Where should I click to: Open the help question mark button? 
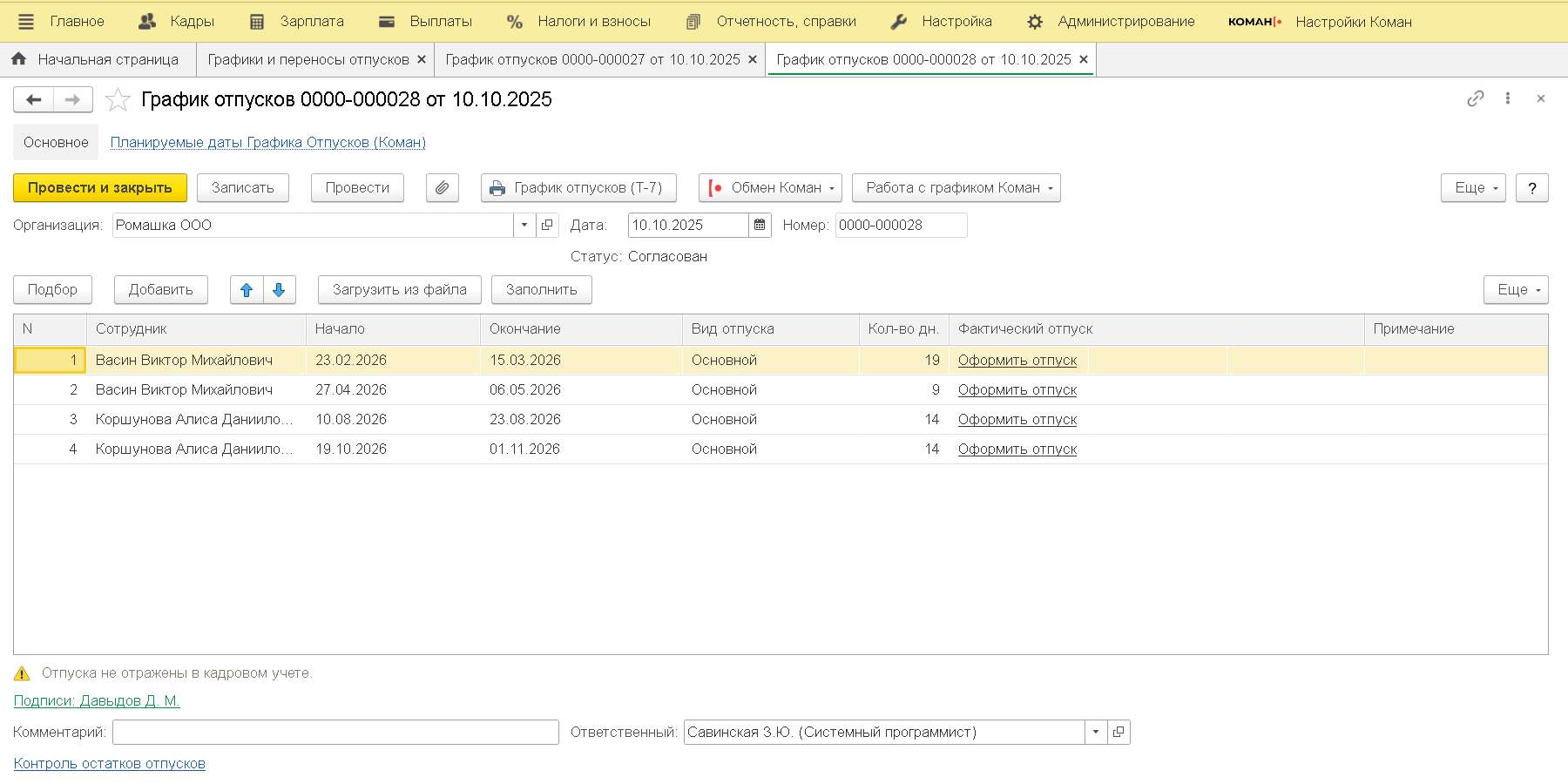1531,188
